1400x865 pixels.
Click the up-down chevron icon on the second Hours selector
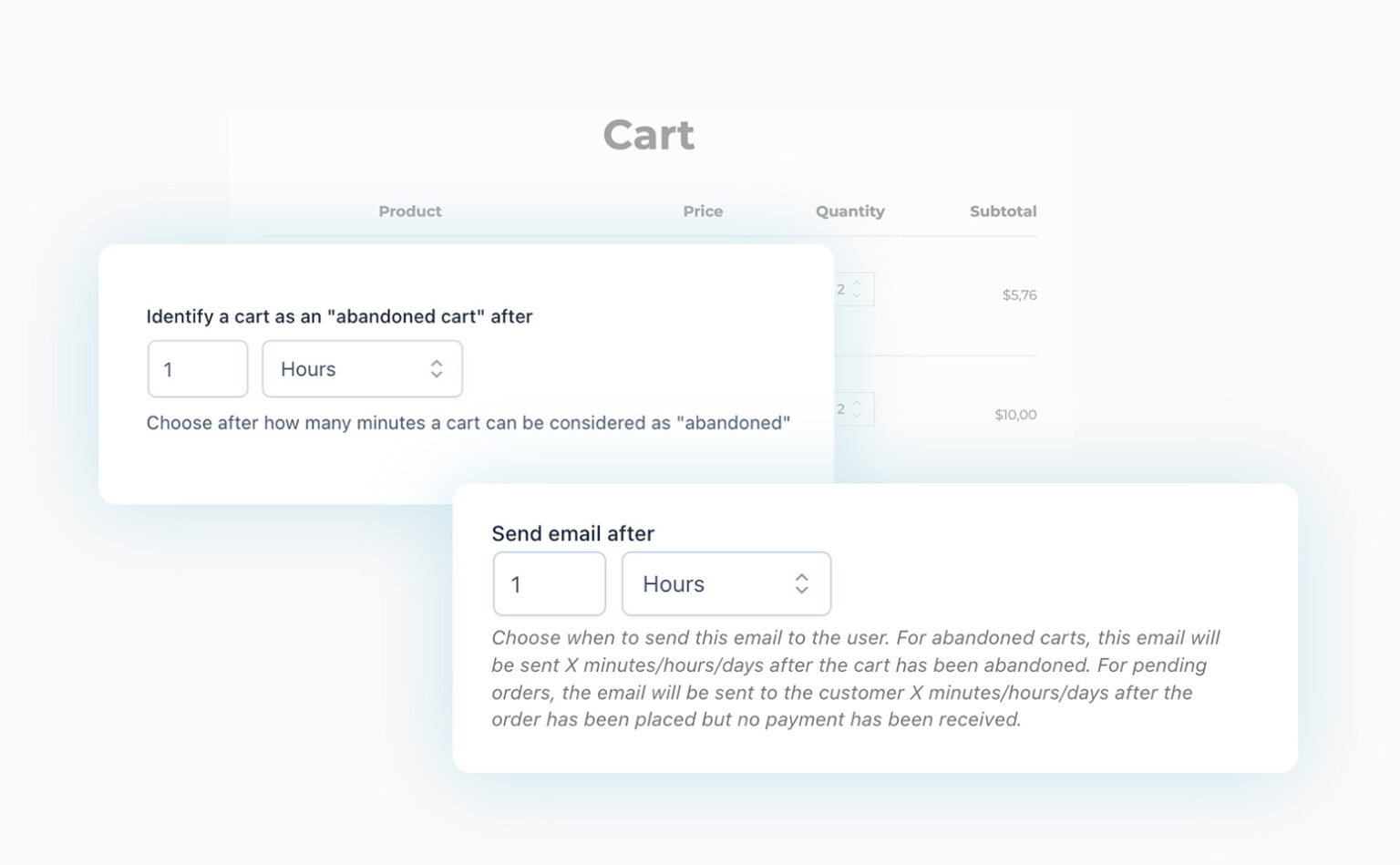801,584
